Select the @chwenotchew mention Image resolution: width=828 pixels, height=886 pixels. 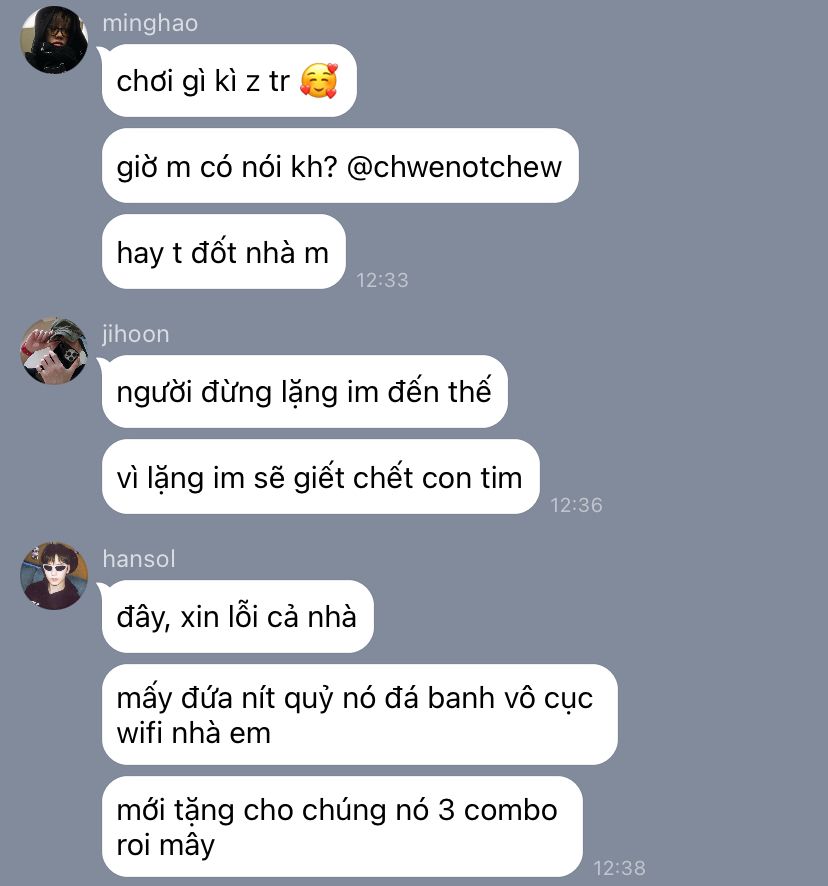tap(454, 167)
